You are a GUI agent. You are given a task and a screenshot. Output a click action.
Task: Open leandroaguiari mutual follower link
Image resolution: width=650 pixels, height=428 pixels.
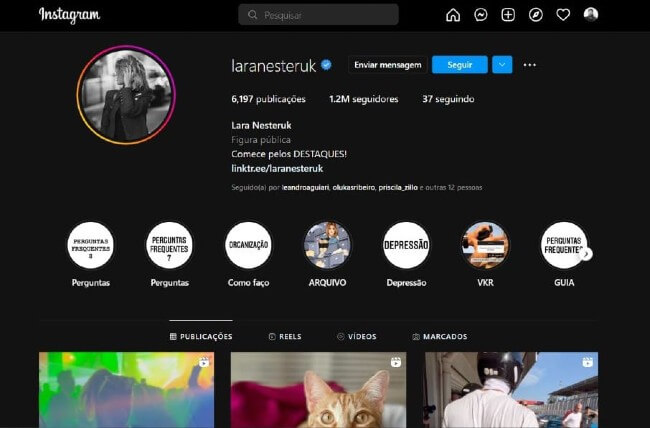tap(305, 187)
